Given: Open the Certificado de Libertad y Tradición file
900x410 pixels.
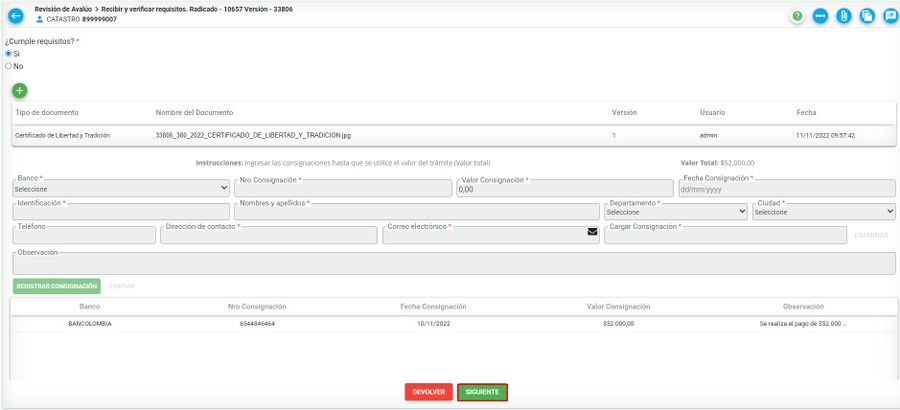Looking at the screenshot, I should click(x=253, y=135).
